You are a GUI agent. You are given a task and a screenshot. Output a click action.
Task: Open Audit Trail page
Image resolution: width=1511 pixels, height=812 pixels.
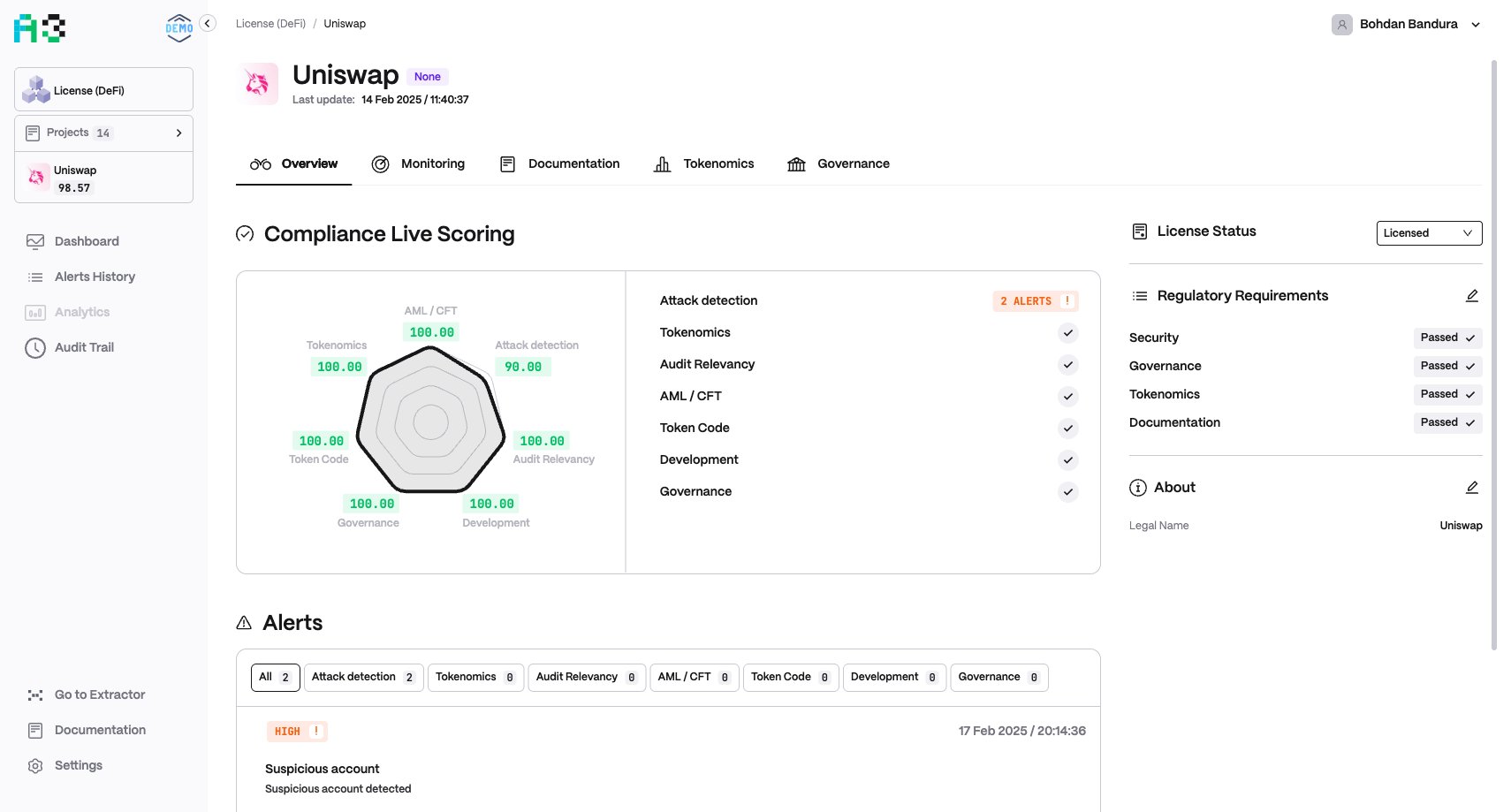point(84,347)
